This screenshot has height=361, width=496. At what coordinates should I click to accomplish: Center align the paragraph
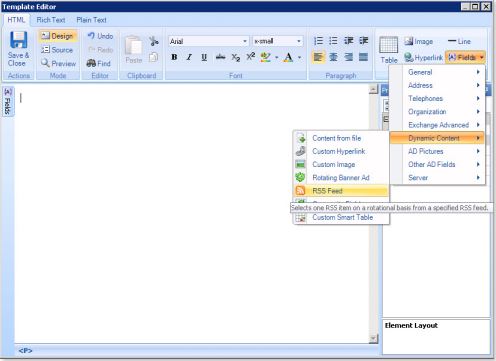tap(333, 57)
